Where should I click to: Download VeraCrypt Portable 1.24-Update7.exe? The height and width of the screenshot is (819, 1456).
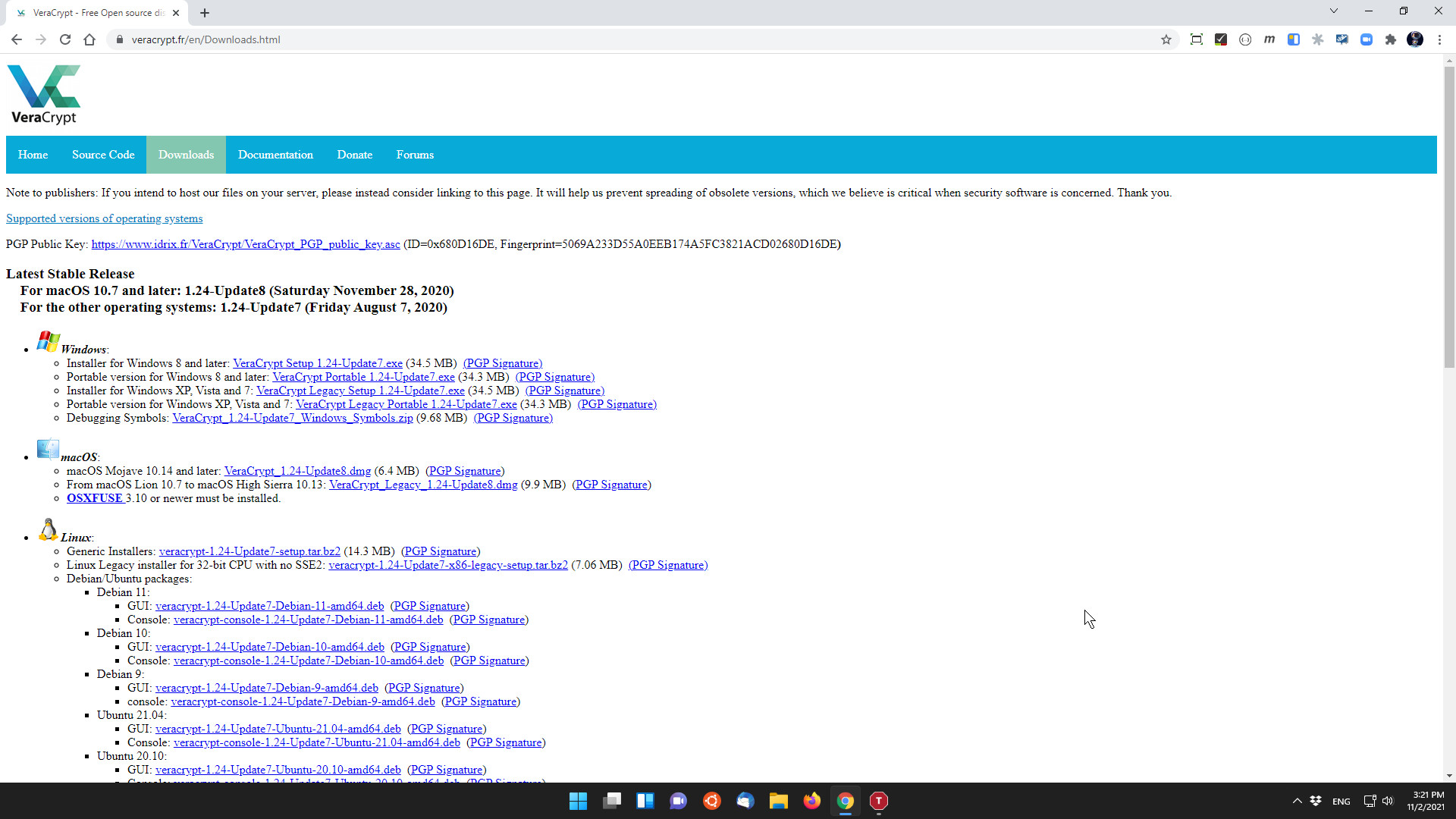pos(364,377)
